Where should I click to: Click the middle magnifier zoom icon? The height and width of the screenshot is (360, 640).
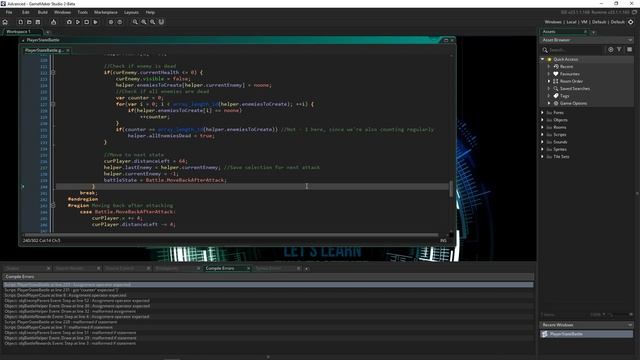[144, 22]
